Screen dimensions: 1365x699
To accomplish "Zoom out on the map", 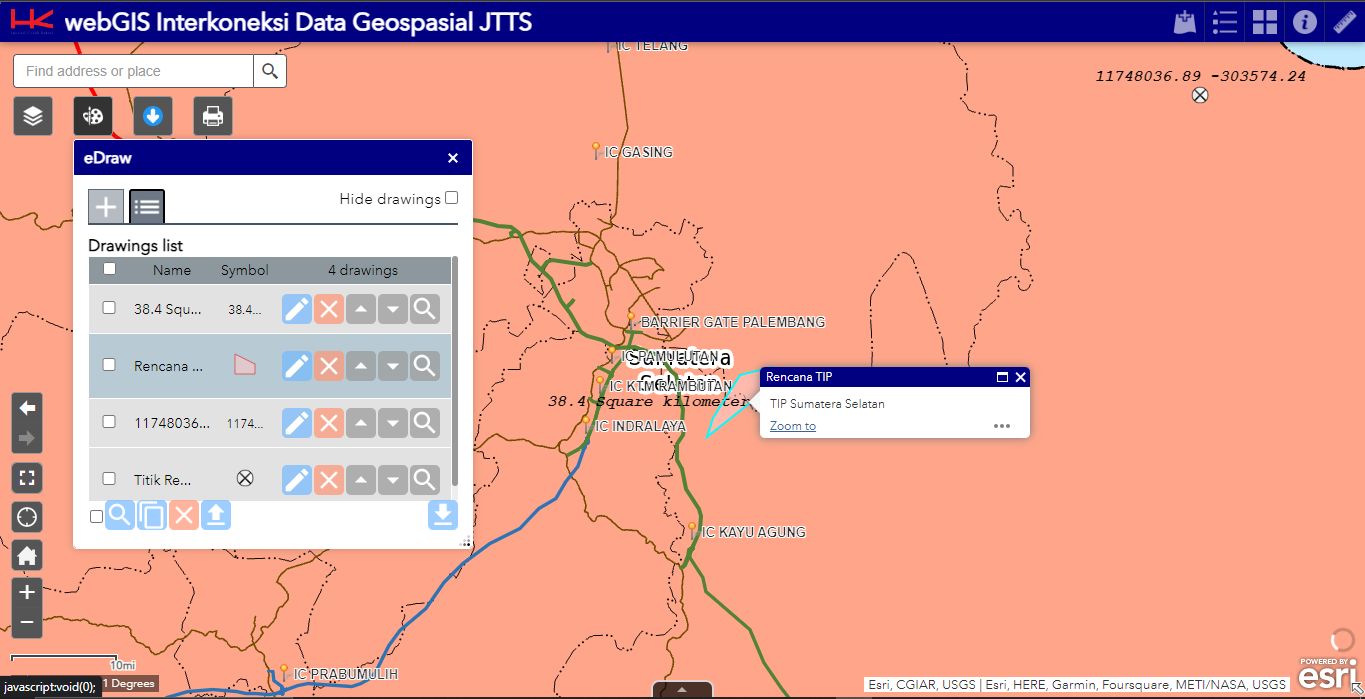I will (27, 623).
